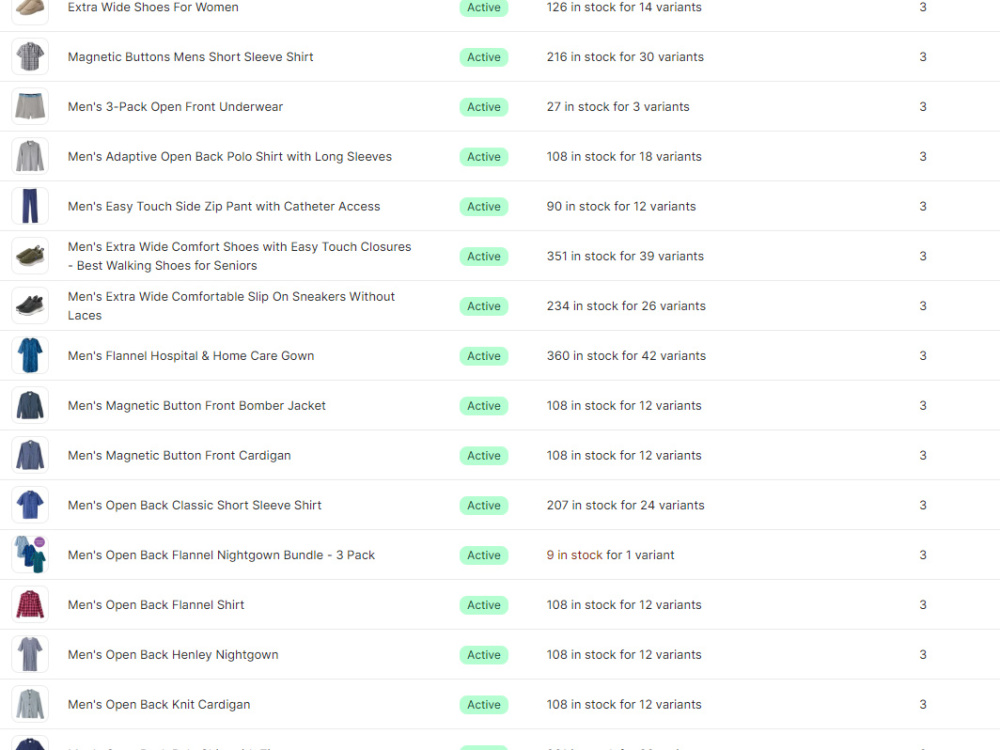
Task: Open Men's Open Back Flannel Nightgown Bundle - 3 Pack
Action: point(221,554)
